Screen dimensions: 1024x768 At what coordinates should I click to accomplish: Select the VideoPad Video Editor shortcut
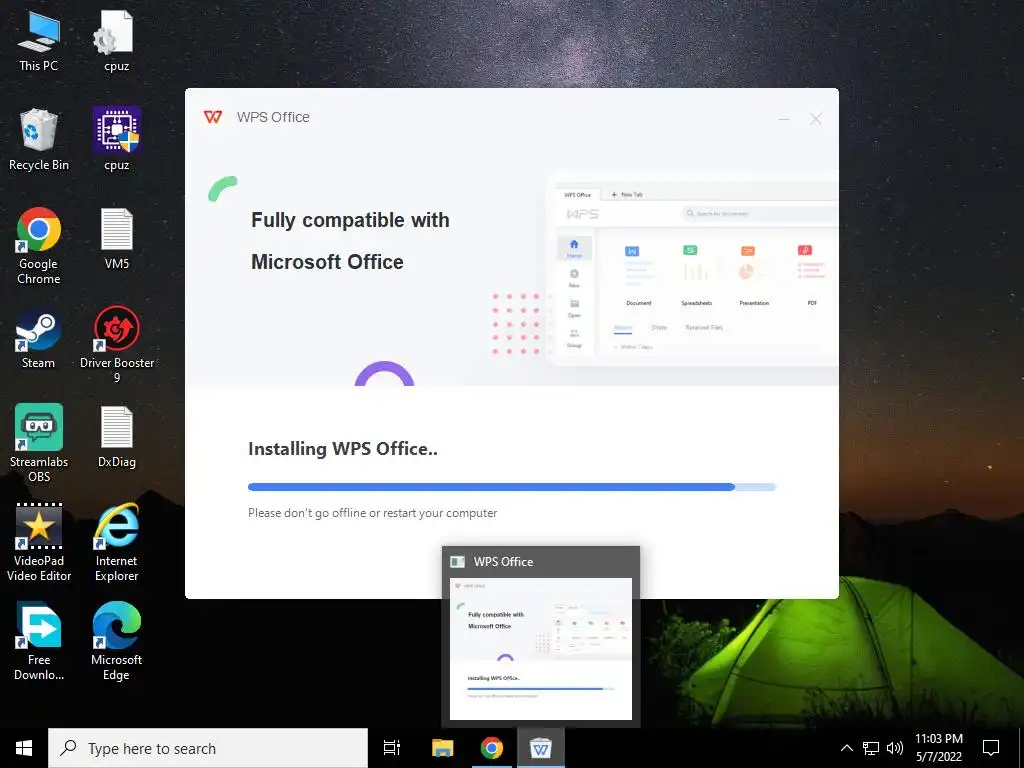point(39,542)
